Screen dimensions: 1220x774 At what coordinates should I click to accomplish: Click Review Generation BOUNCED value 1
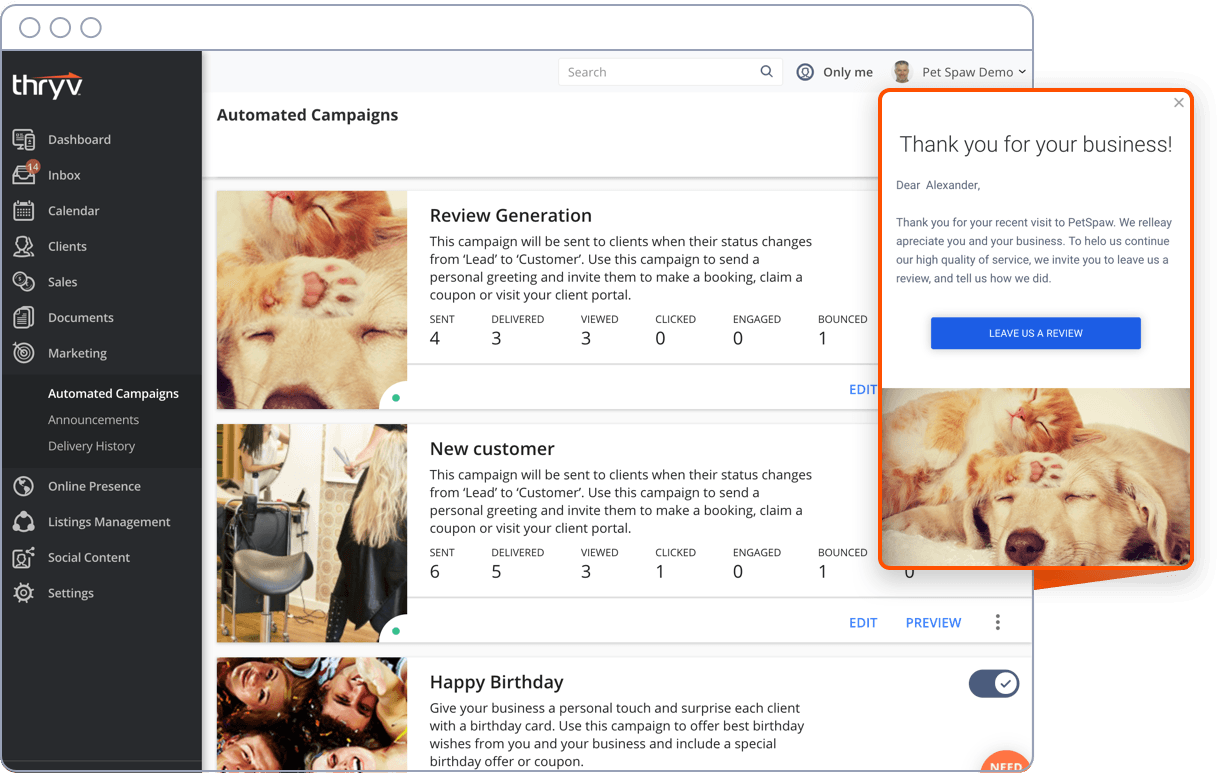[823, 339]
